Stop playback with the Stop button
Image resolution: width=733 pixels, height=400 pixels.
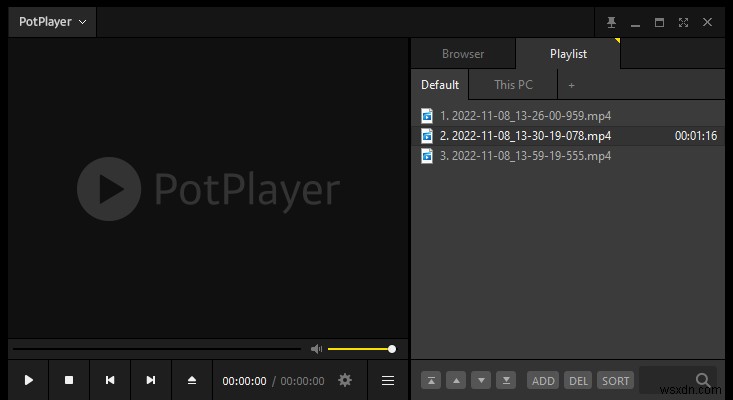pyautogui.click(x=69, y=380)
